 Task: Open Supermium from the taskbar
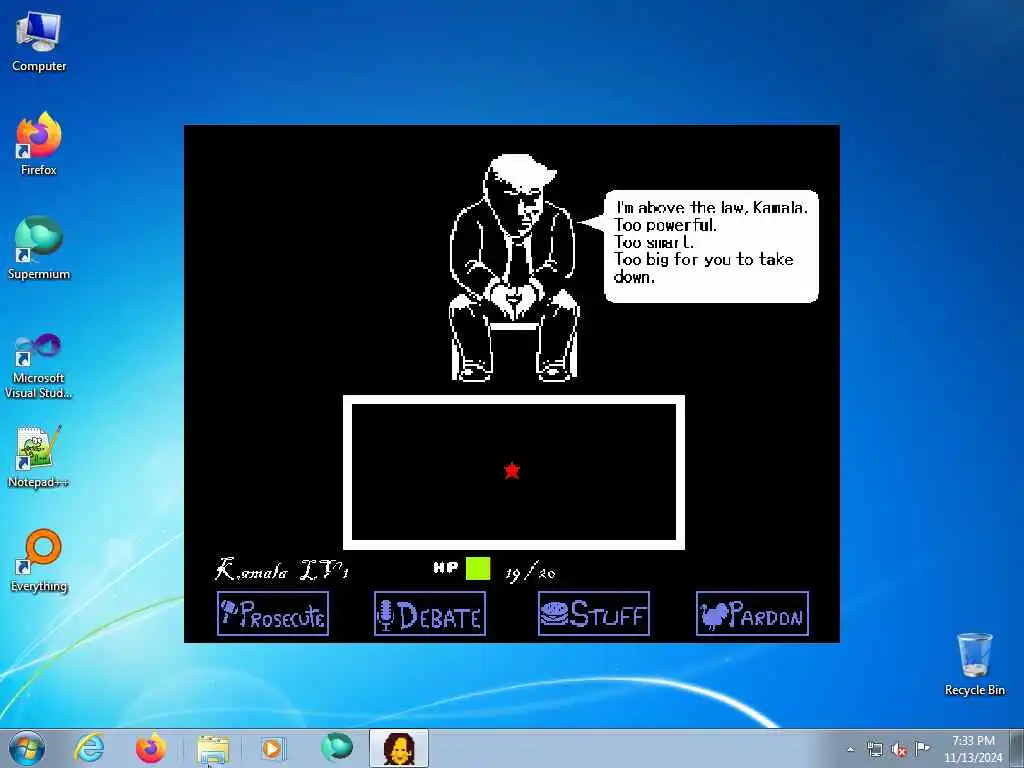(337, 748)
